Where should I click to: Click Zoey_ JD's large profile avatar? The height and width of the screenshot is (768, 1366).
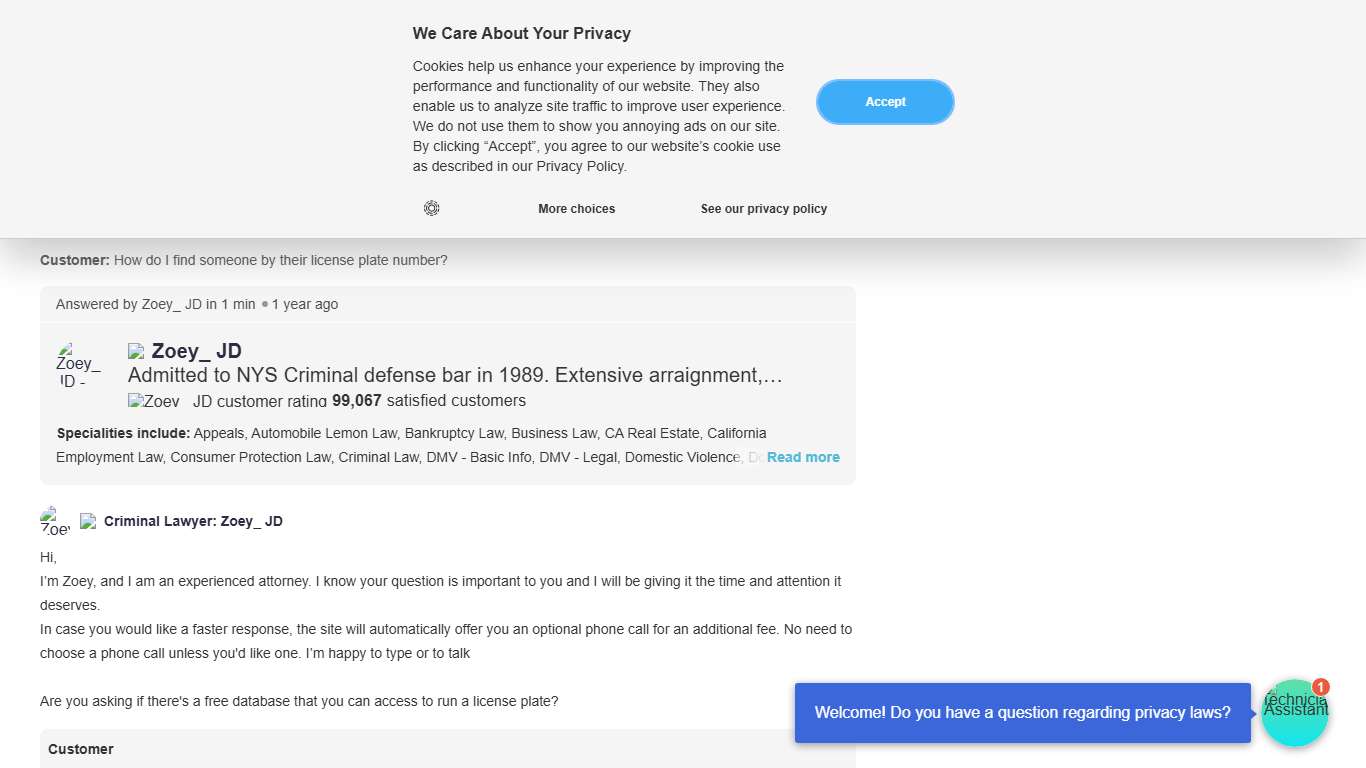78,365
